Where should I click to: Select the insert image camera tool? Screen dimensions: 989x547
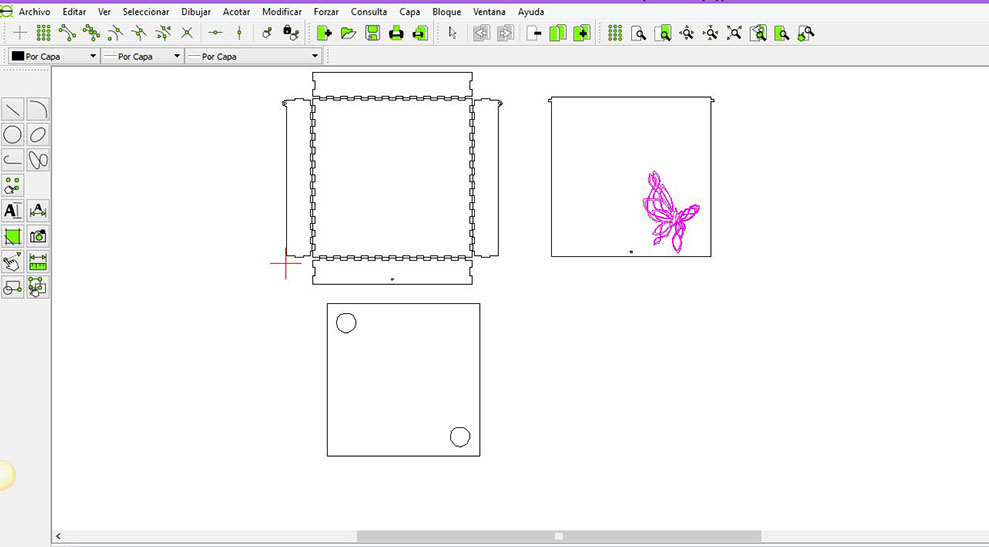[38, 236]
